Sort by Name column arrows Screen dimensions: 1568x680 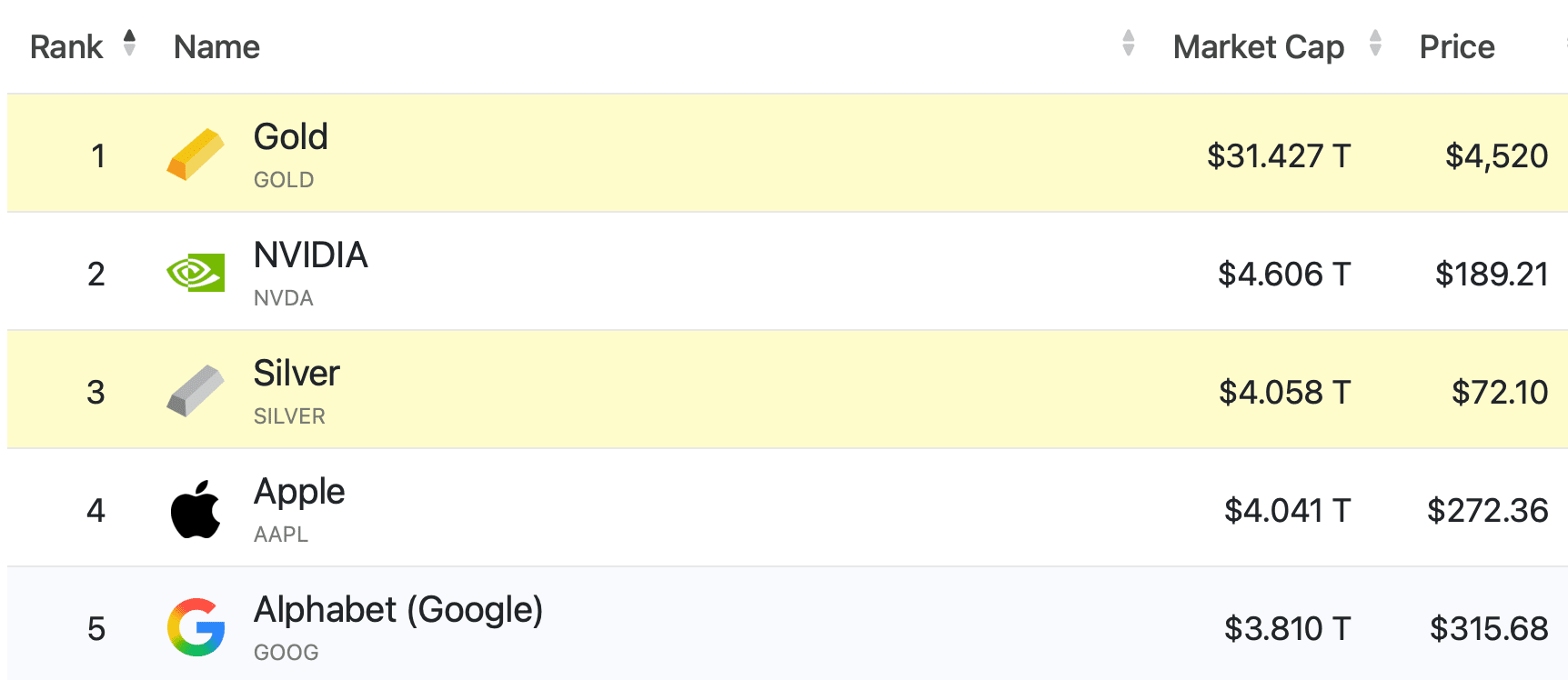point(1128,43)
